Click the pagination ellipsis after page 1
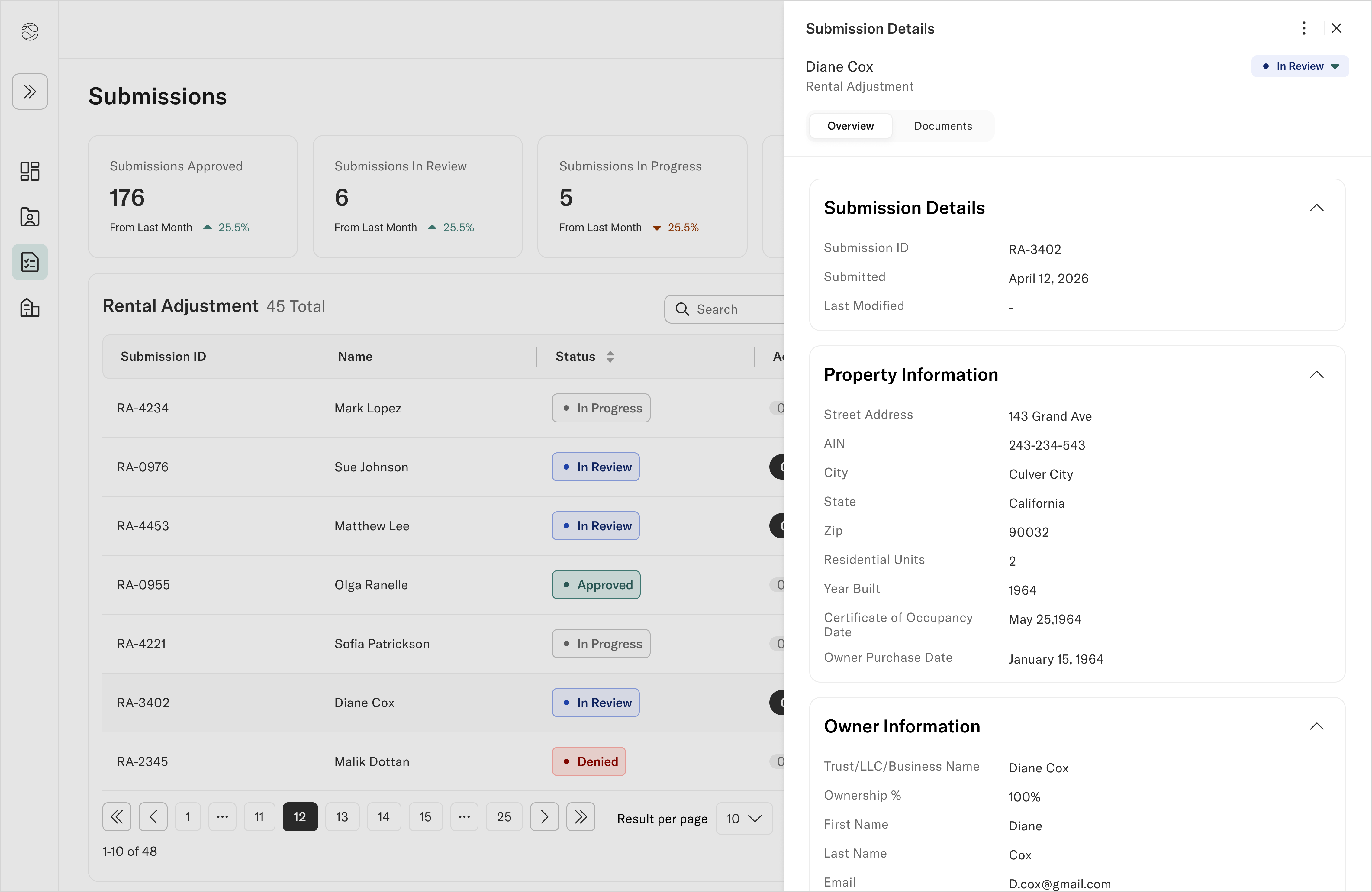The image size is (1372, 892). pos(223,816)
